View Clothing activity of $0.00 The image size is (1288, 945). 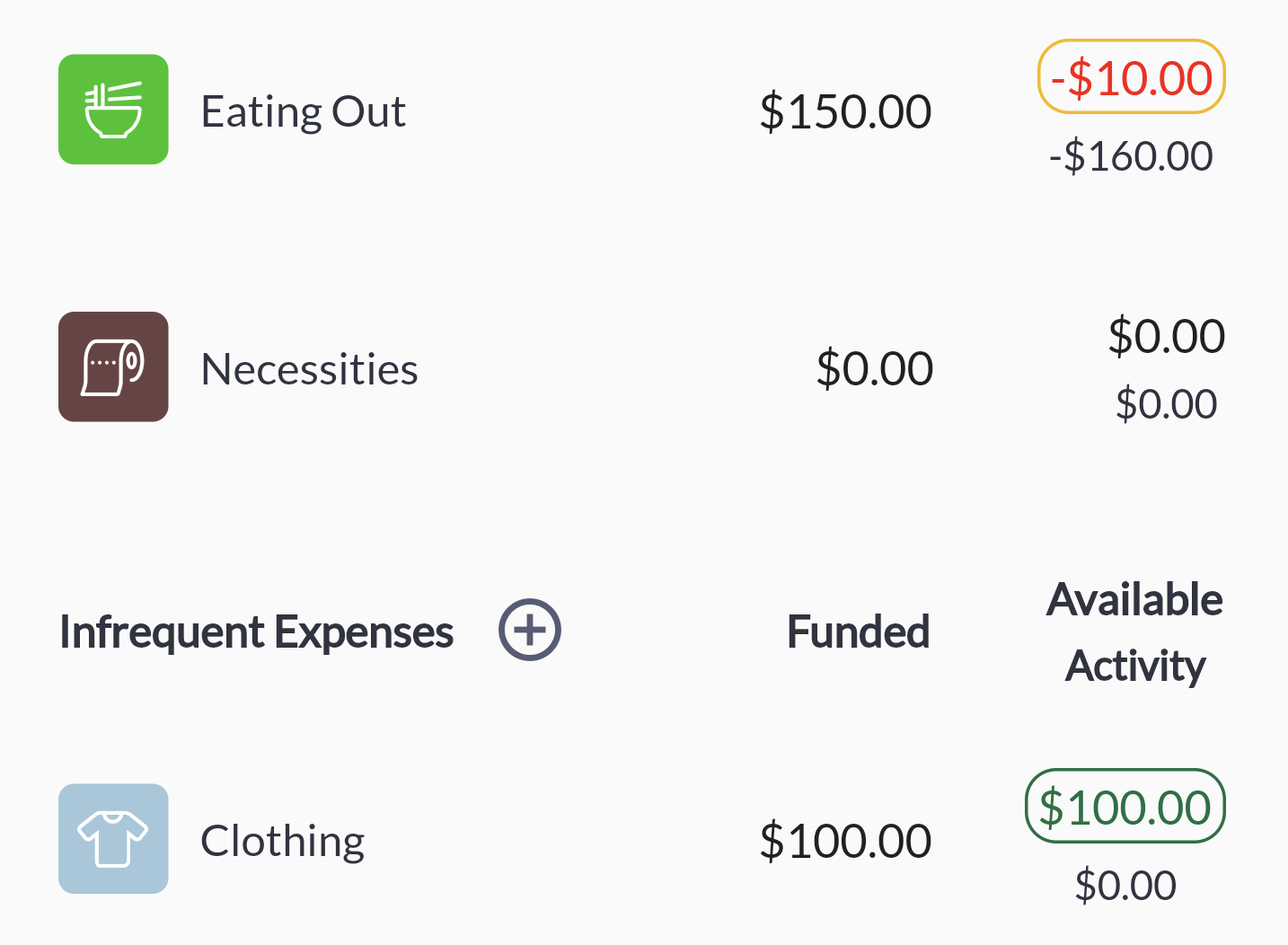click(x=1125, y=886)
